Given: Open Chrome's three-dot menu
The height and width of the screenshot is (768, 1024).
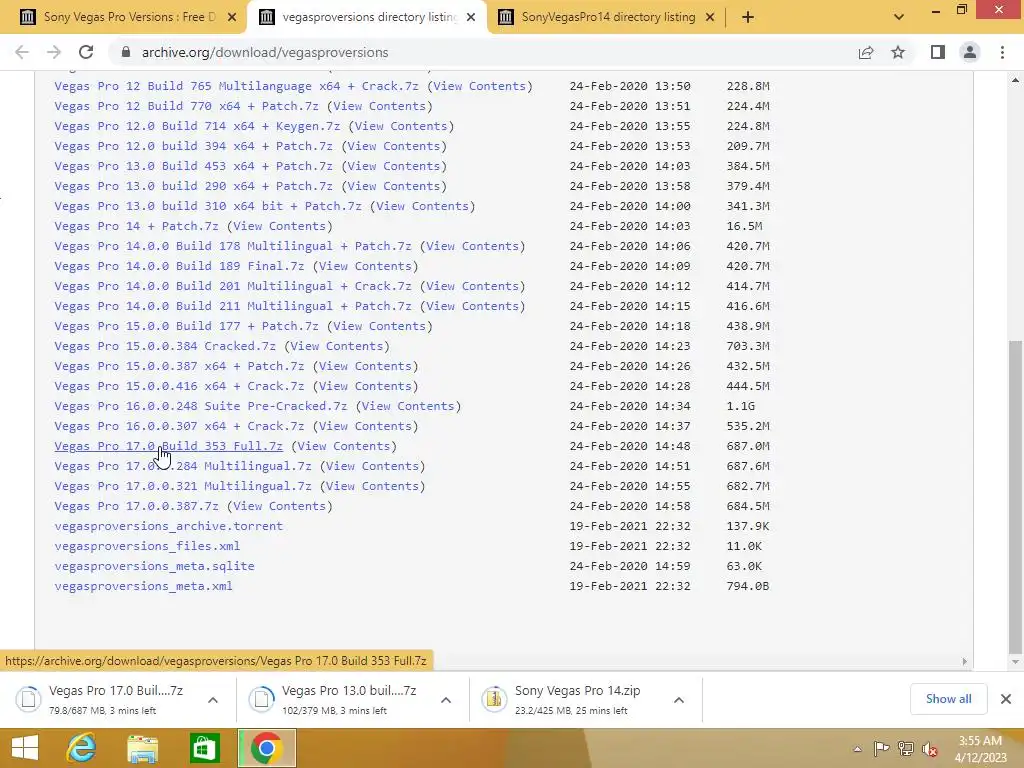Looking at the screenshot, I should point(1002,52).
